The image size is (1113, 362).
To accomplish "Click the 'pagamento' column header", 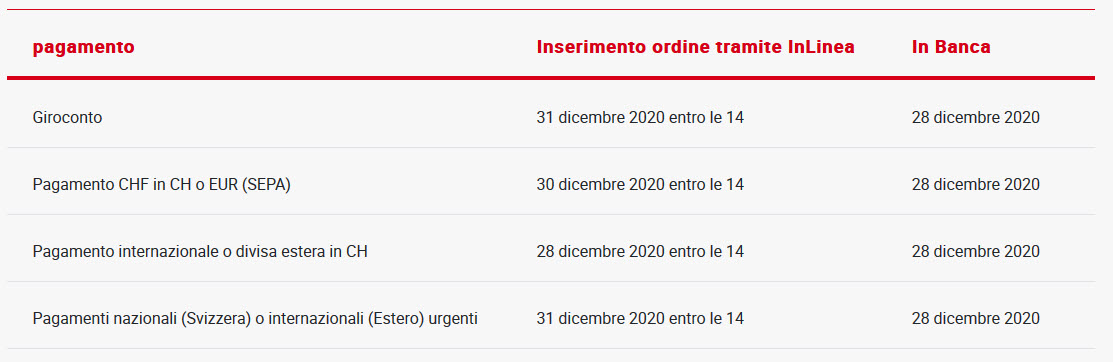I will (x=83, y=48).
